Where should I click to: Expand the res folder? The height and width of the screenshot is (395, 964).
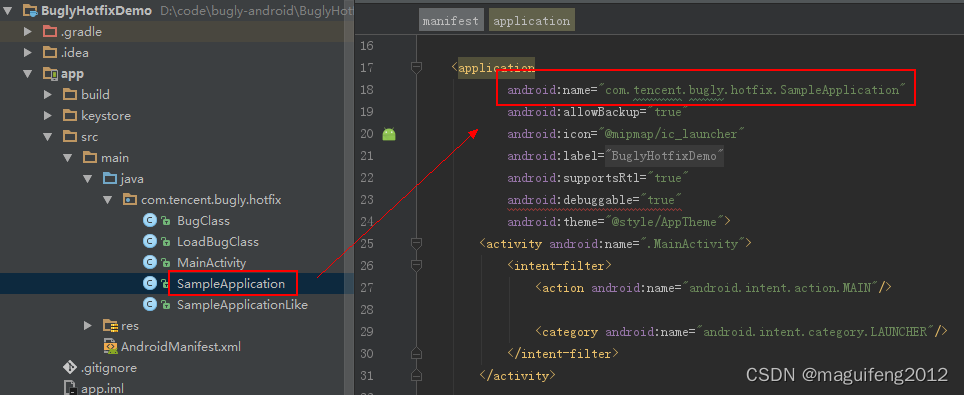(88, 325)
